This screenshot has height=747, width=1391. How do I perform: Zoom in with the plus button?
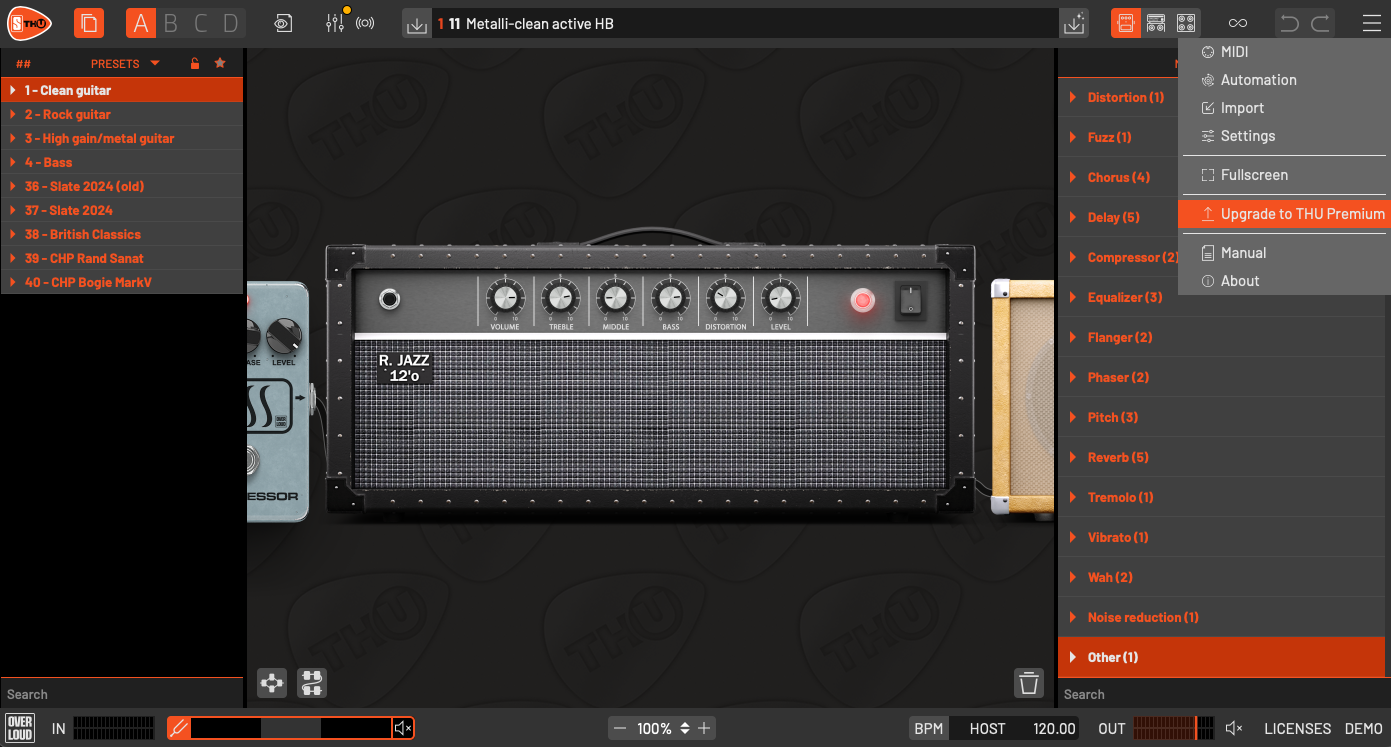click(x=704, y=728)
